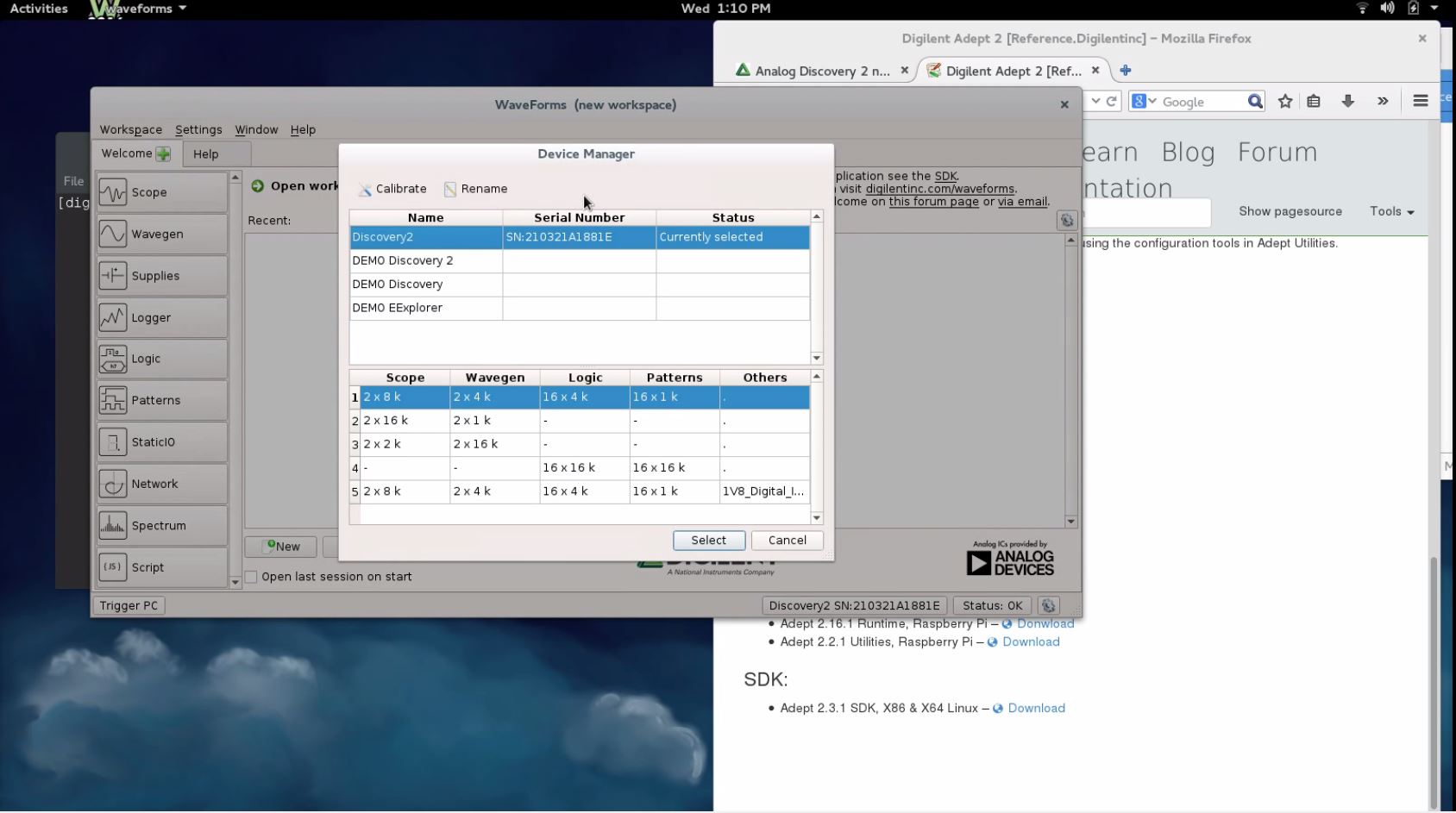1456x813 pixels.
Task: Open the Logic analyzer instrument
Action: 162,359
